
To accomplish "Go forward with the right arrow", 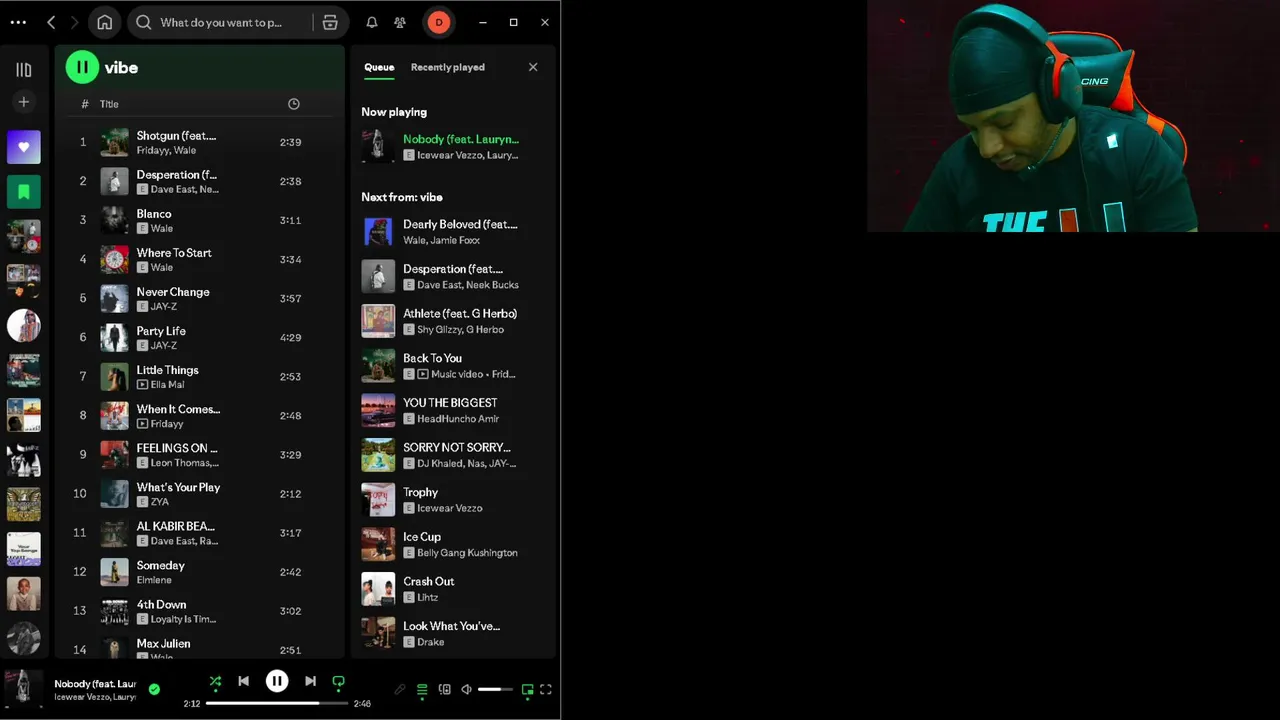I will 74,22.
